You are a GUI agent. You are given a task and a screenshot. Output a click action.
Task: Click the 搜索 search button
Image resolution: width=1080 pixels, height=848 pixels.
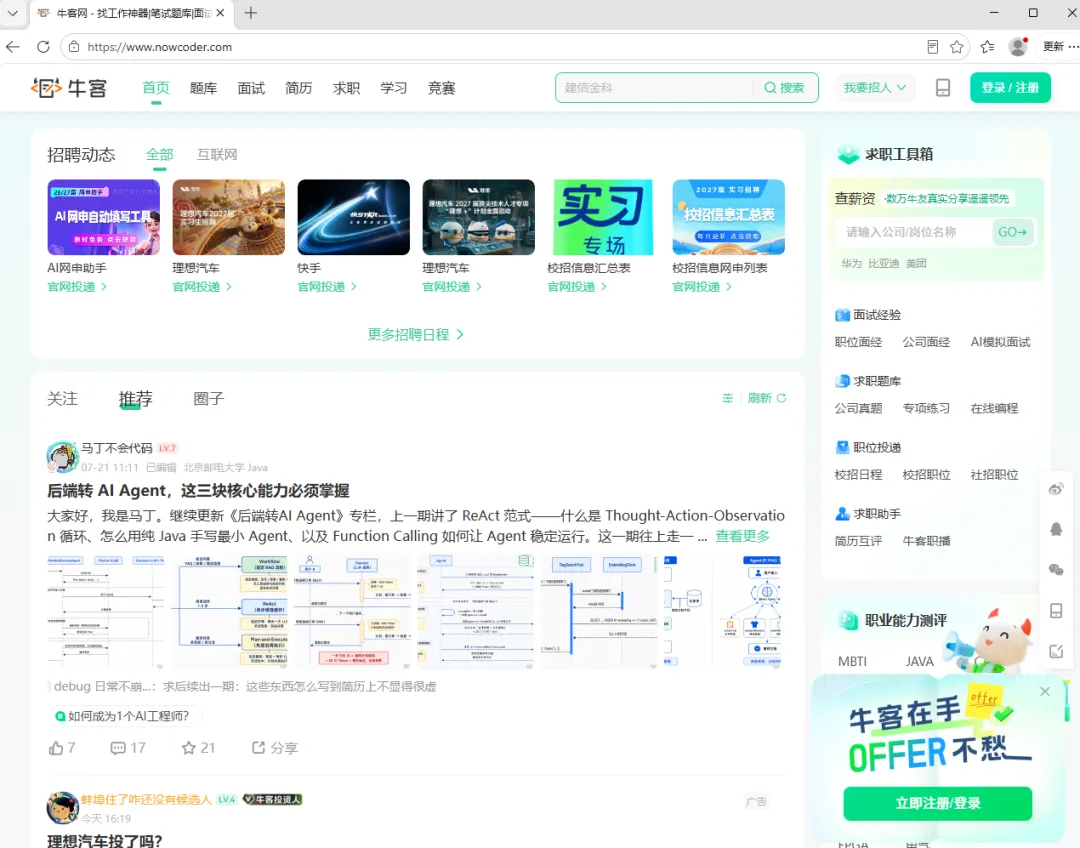pyautogui.click(x=785, y=87)
